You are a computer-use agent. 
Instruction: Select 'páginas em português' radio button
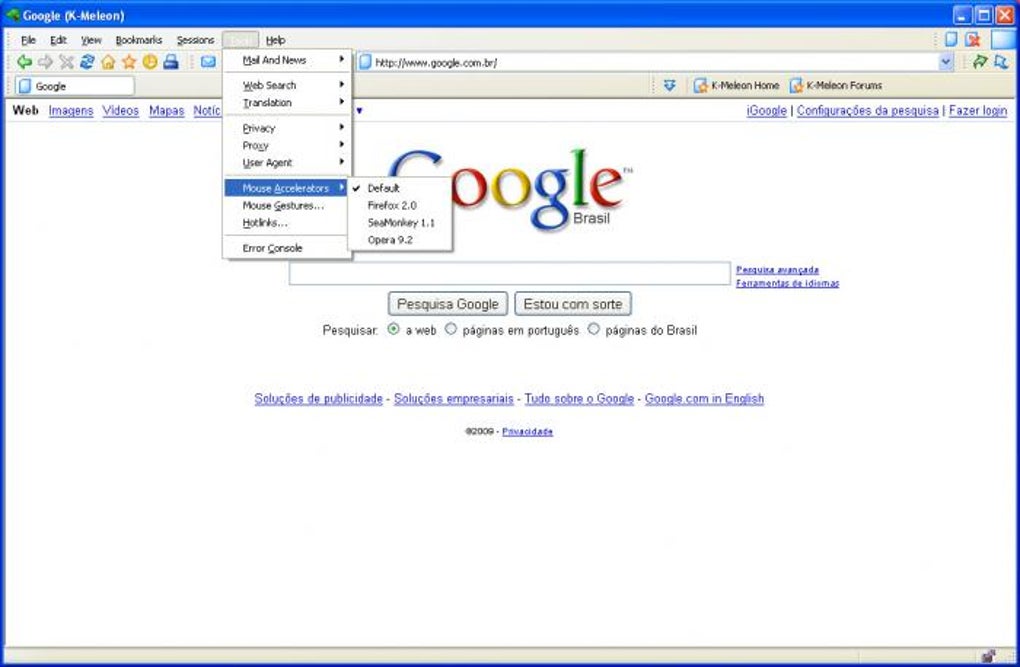click(450, 329)
